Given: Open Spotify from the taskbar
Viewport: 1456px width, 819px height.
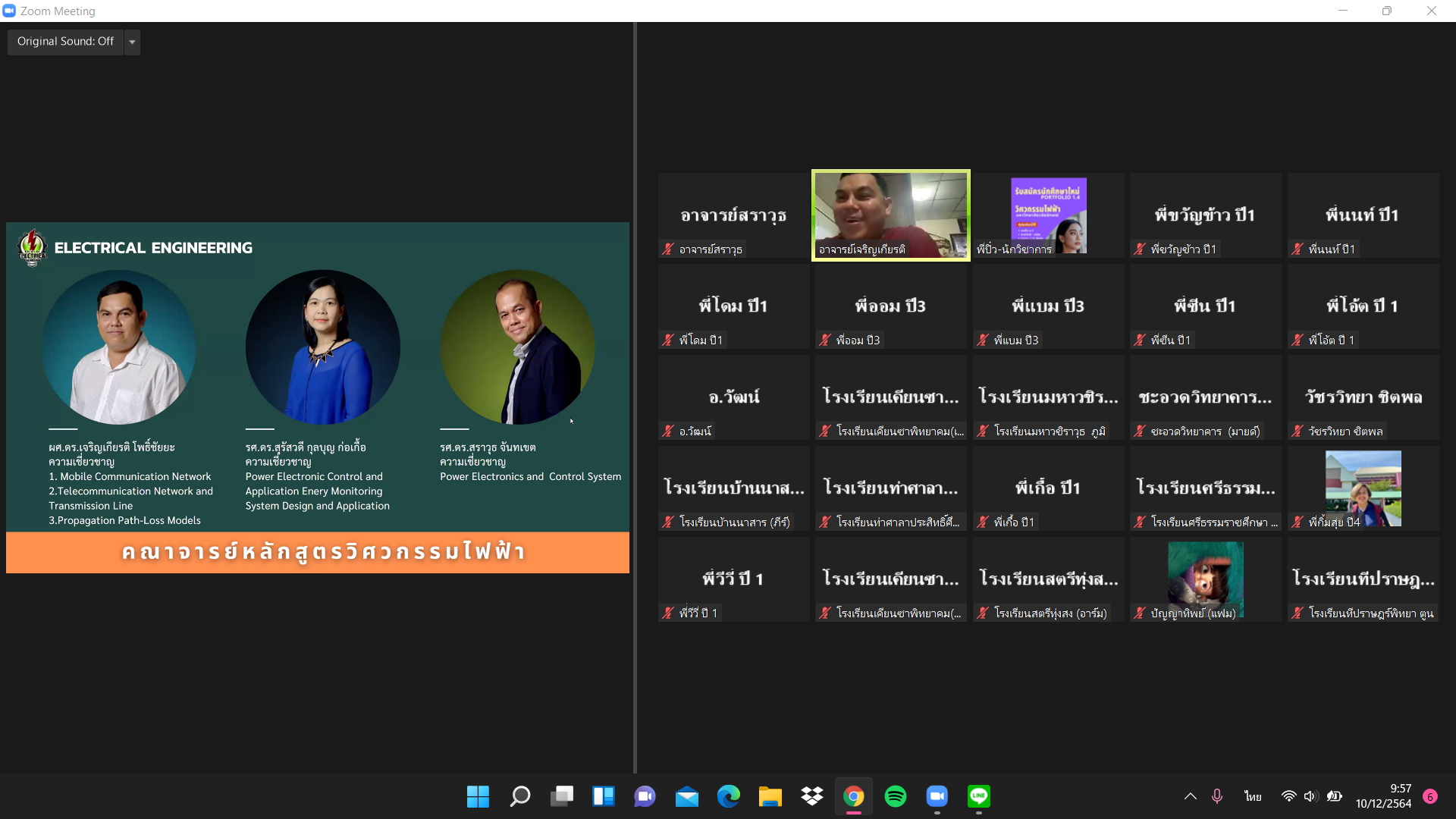Looking at the screenshot, I should [x=896, y=796].
